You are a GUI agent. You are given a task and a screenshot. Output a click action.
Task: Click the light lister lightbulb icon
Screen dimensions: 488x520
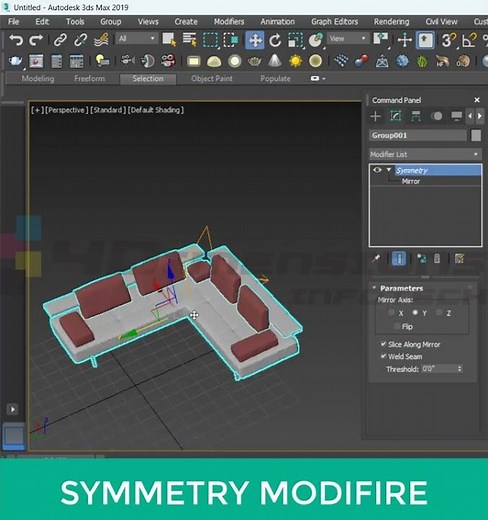(102, 61)
